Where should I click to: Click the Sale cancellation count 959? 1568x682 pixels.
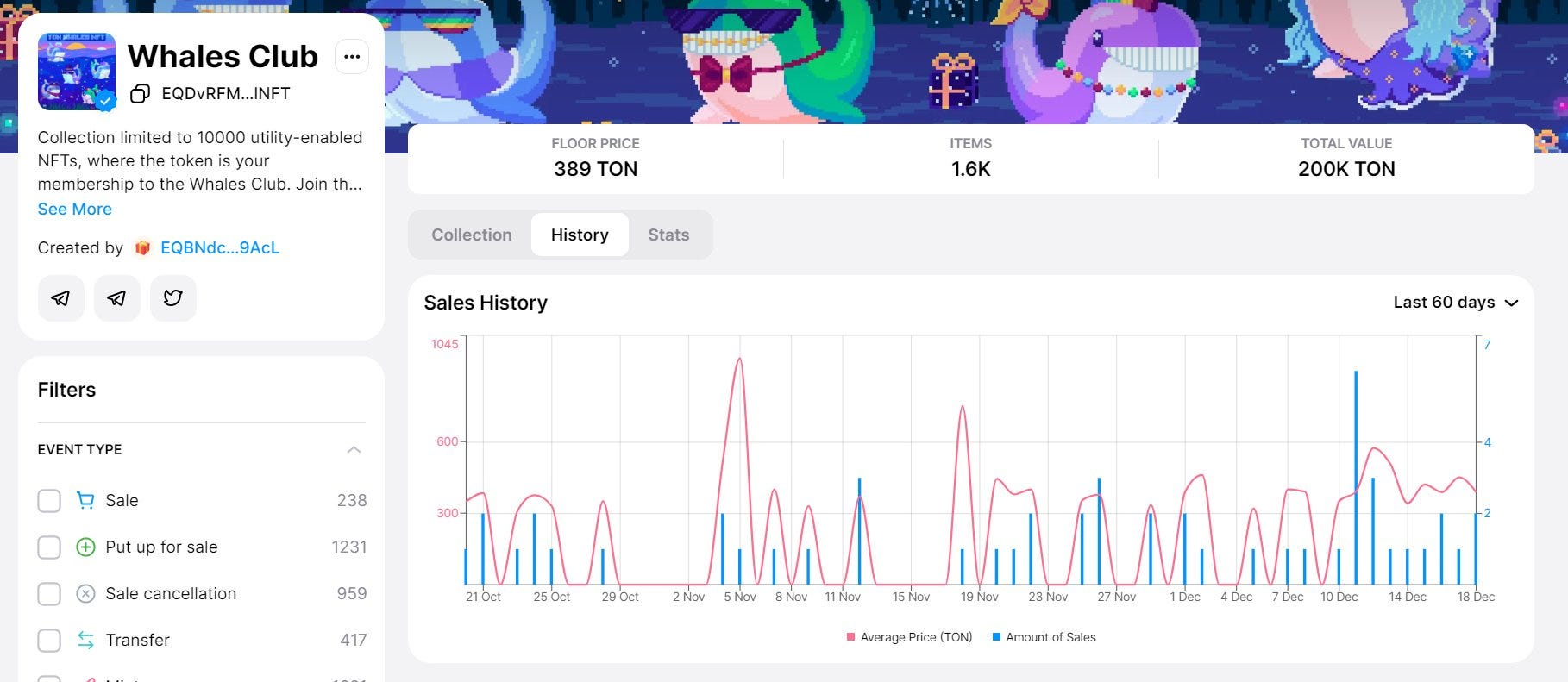(352, 594)
